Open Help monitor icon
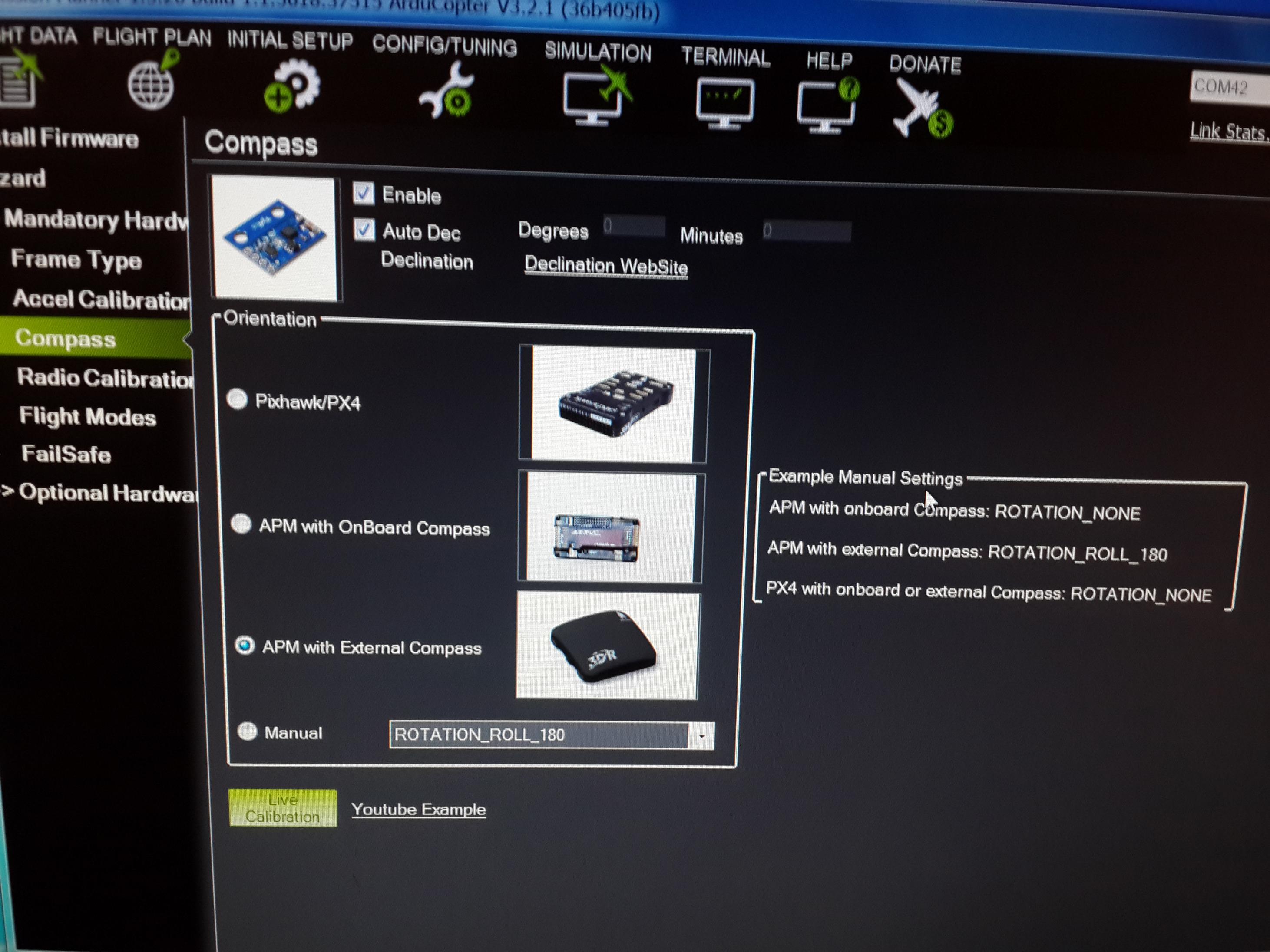1270x952 pixels. (x=828, y=105)
